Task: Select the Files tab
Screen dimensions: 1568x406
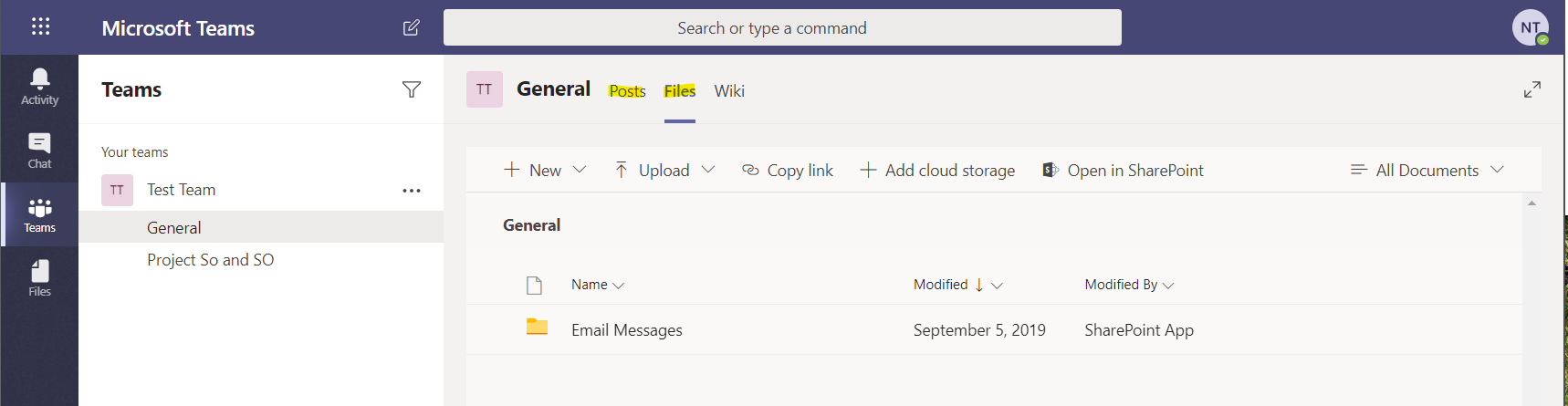Action: coord(680,90)
